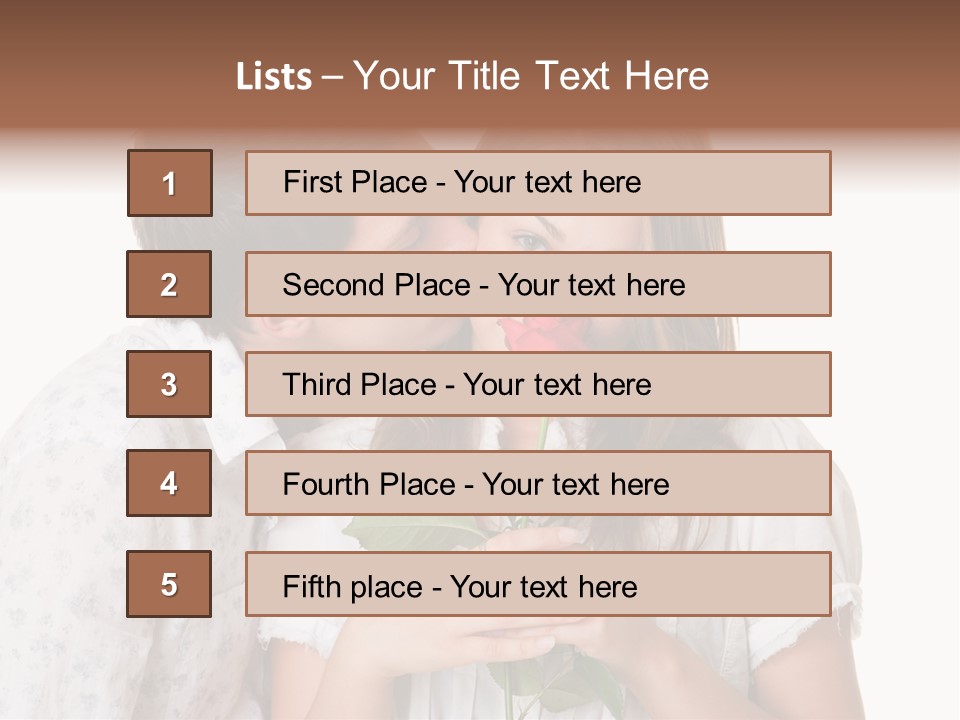Click the number 3 box
The width and height of the screenshot is (960, 720).
coord(169,384)
